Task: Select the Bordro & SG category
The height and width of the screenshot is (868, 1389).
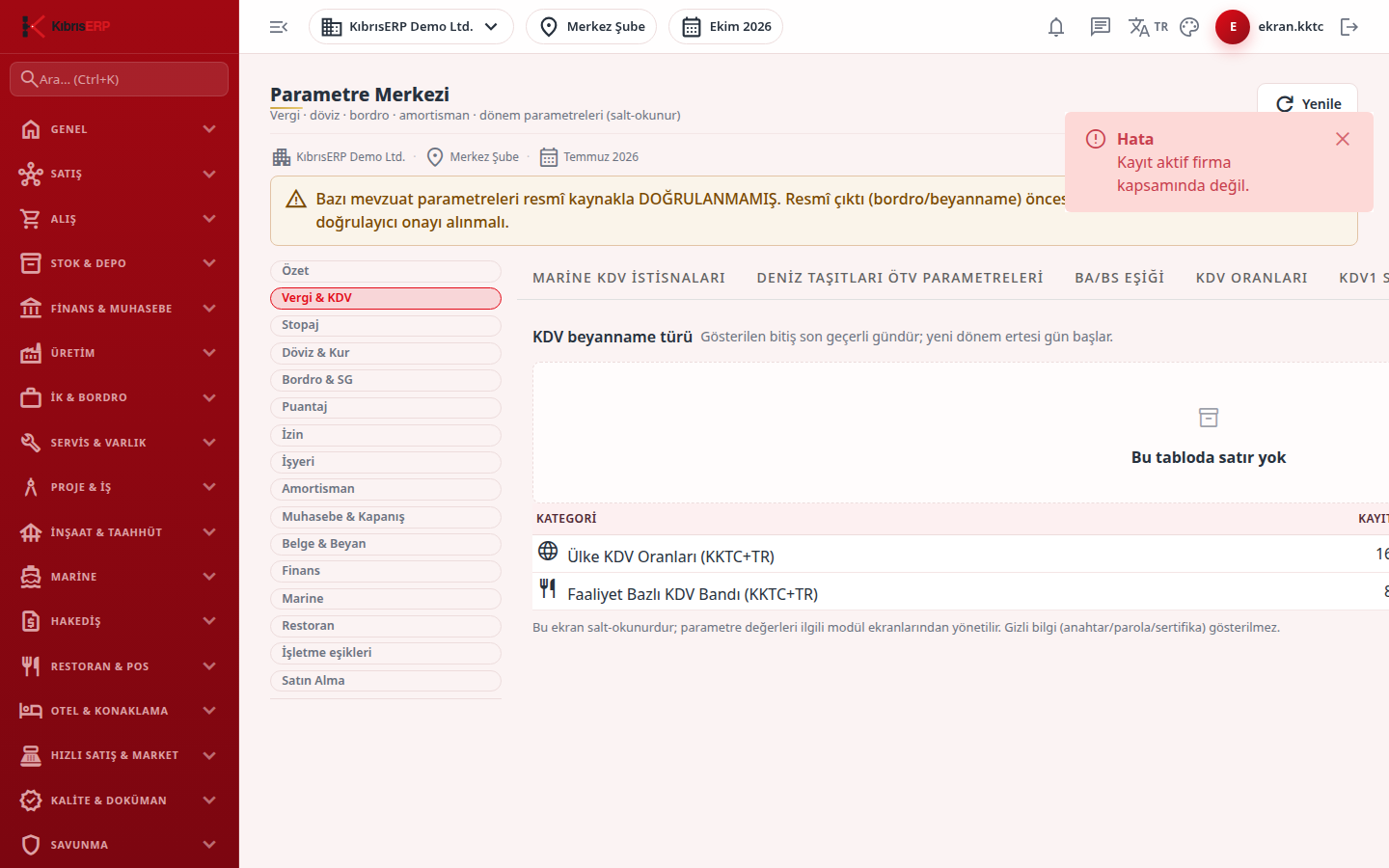Action: pos(386,380)
